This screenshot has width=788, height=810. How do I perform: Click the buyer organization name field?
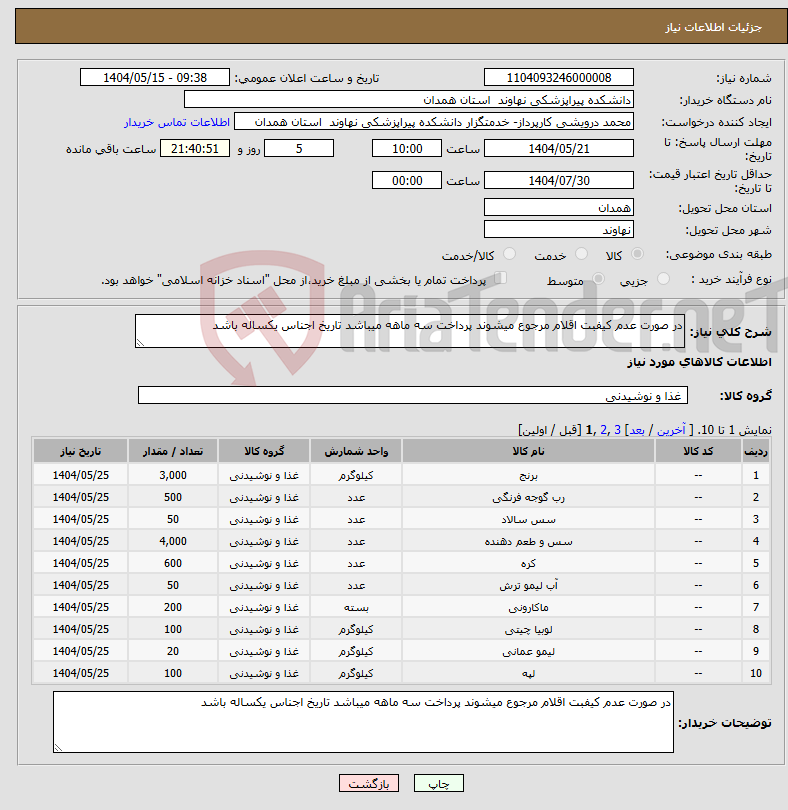click(409, 100)
